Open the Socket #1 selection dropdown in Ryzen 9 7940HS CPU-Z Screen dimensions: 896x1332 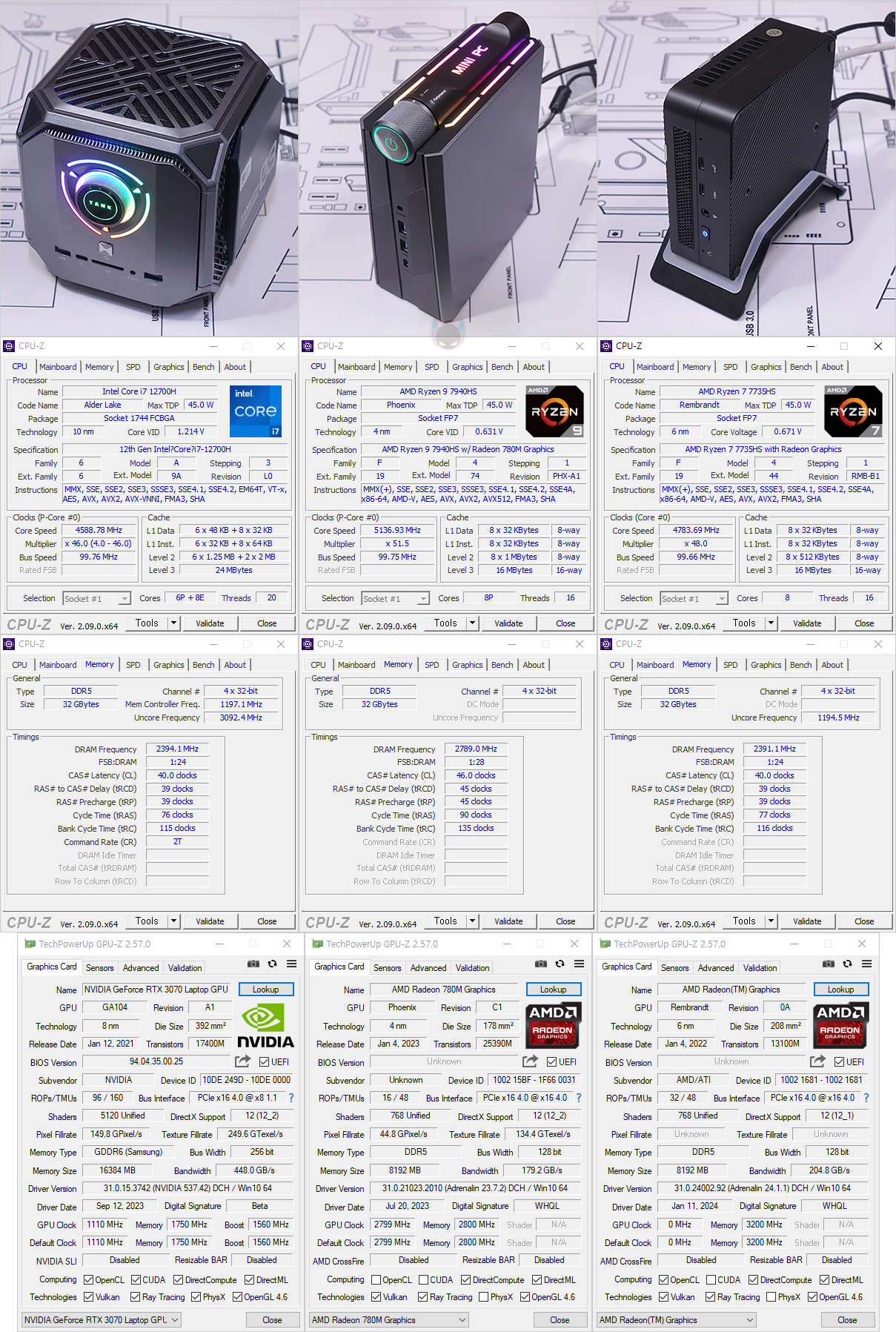(x=396, y=599)
